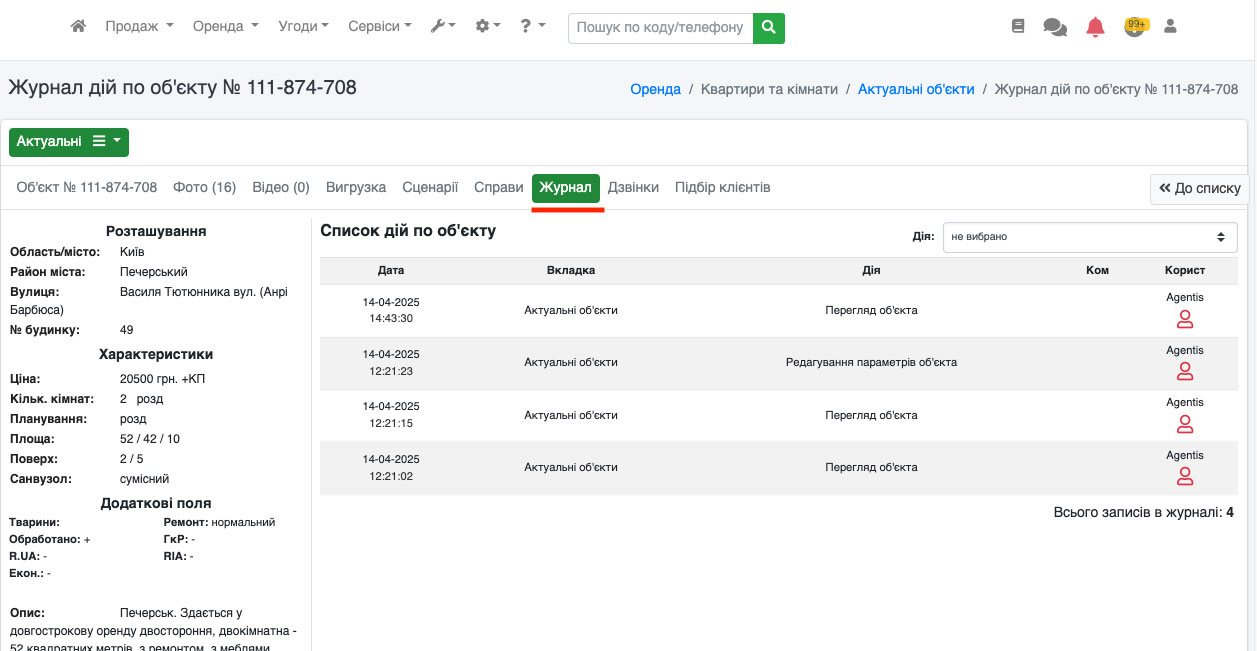Open the Сервіси menu
The width and height of the screenshot is (1257, 651).
point(379,27)
